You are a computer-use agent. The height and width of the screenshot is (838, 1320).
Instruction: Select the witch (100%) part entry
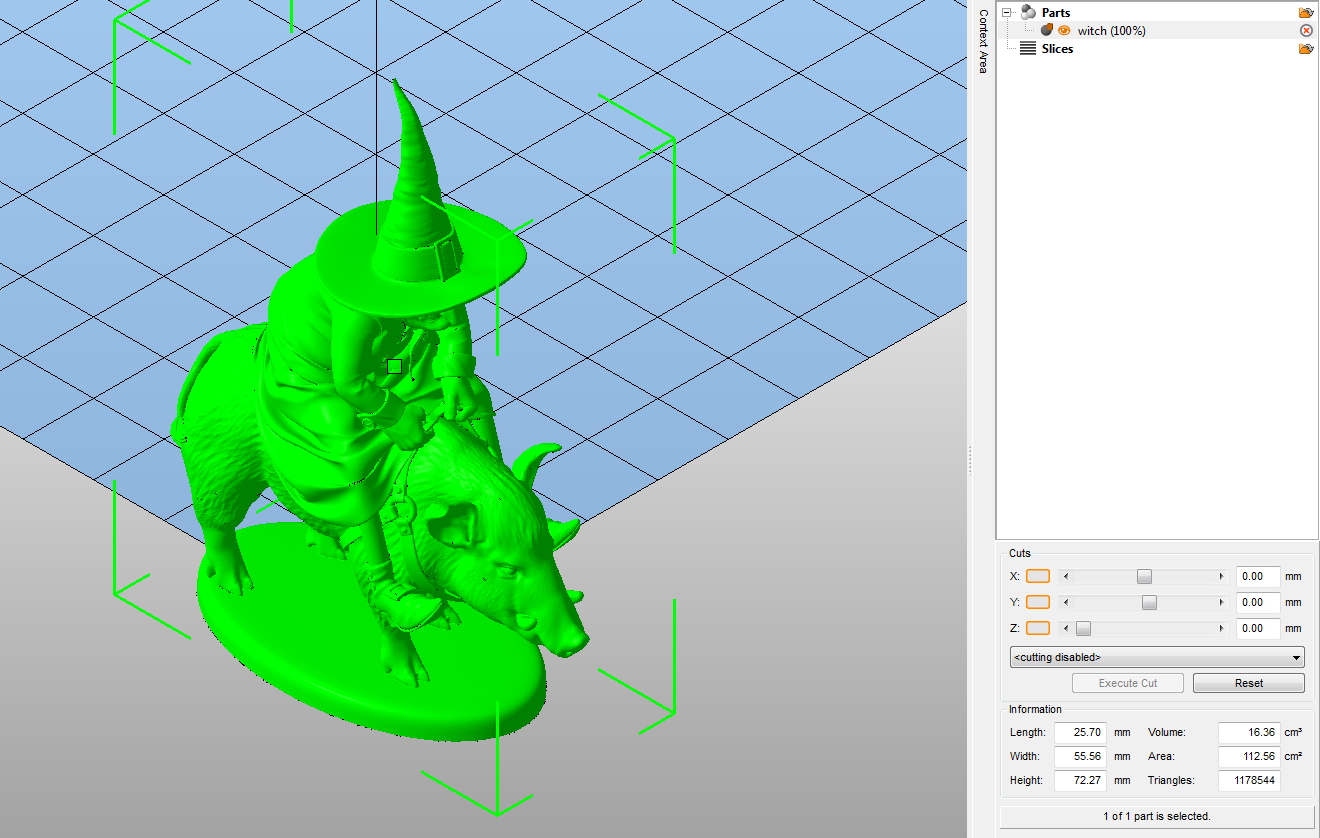(x=1111, y=31)
